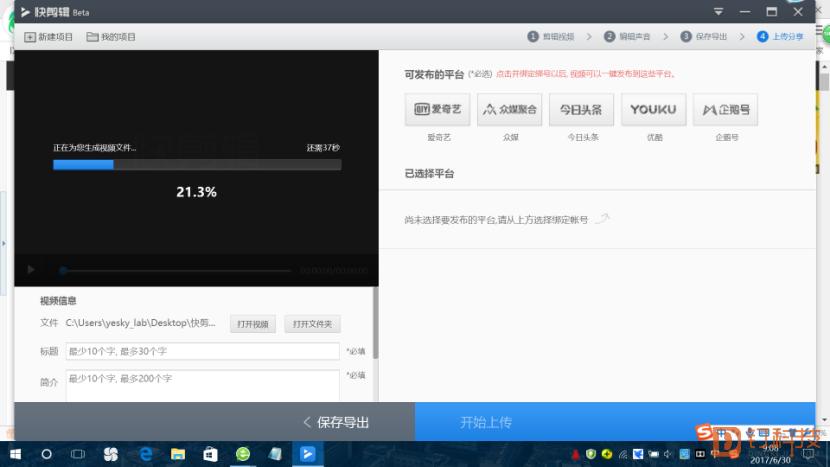The image size is (830, 467).
Task: Select the 爱奇艺 platform button
Action: 437,110
